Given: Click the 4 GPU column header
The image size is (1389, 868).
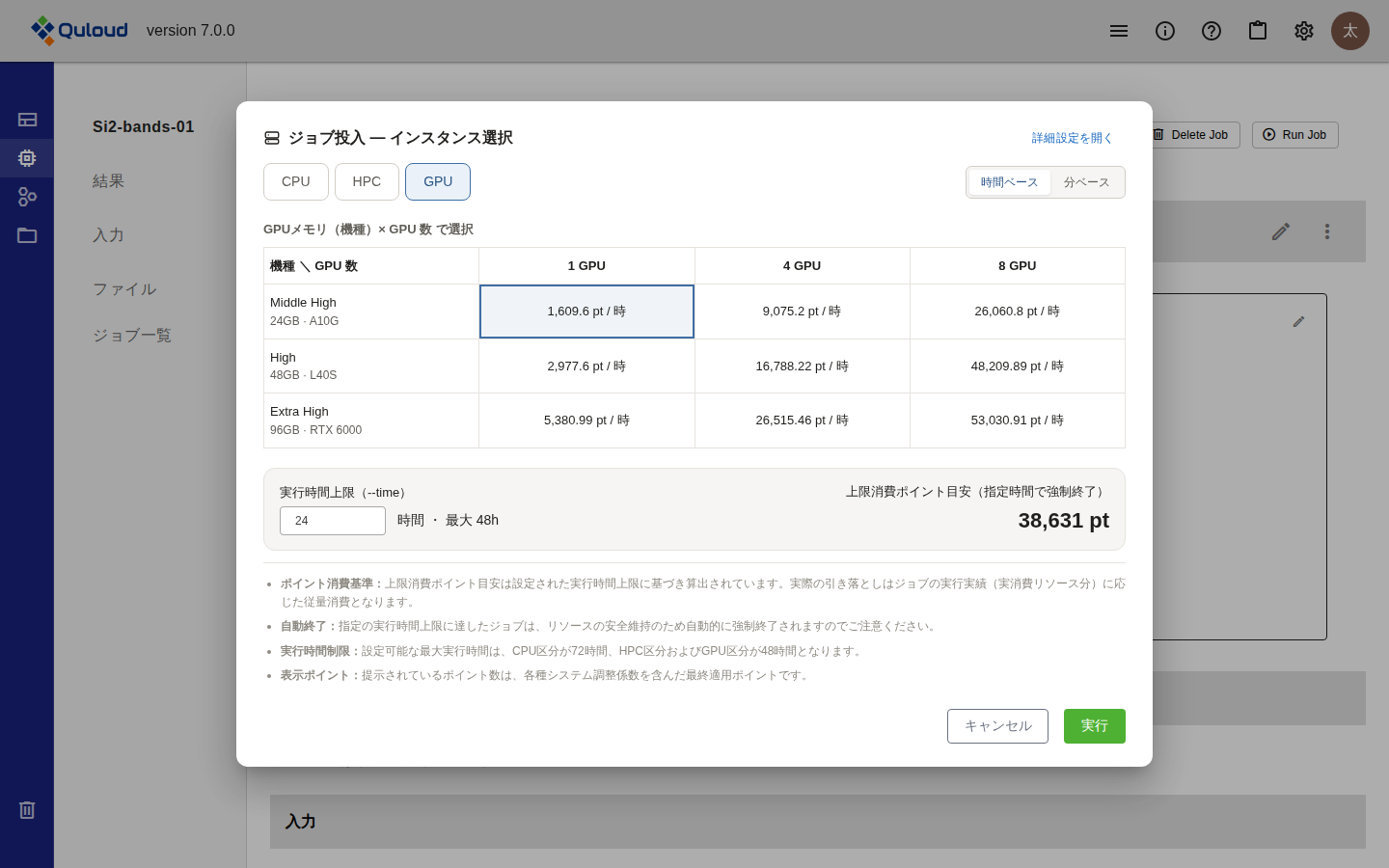Looking at the screenshot, I should 802,266.
